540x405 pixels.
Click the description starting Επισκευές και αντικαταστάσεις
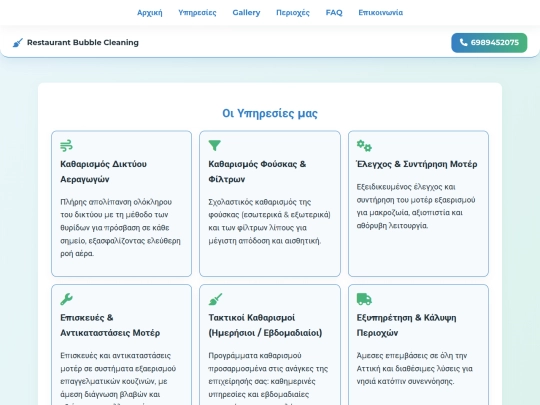click(118, 378)
